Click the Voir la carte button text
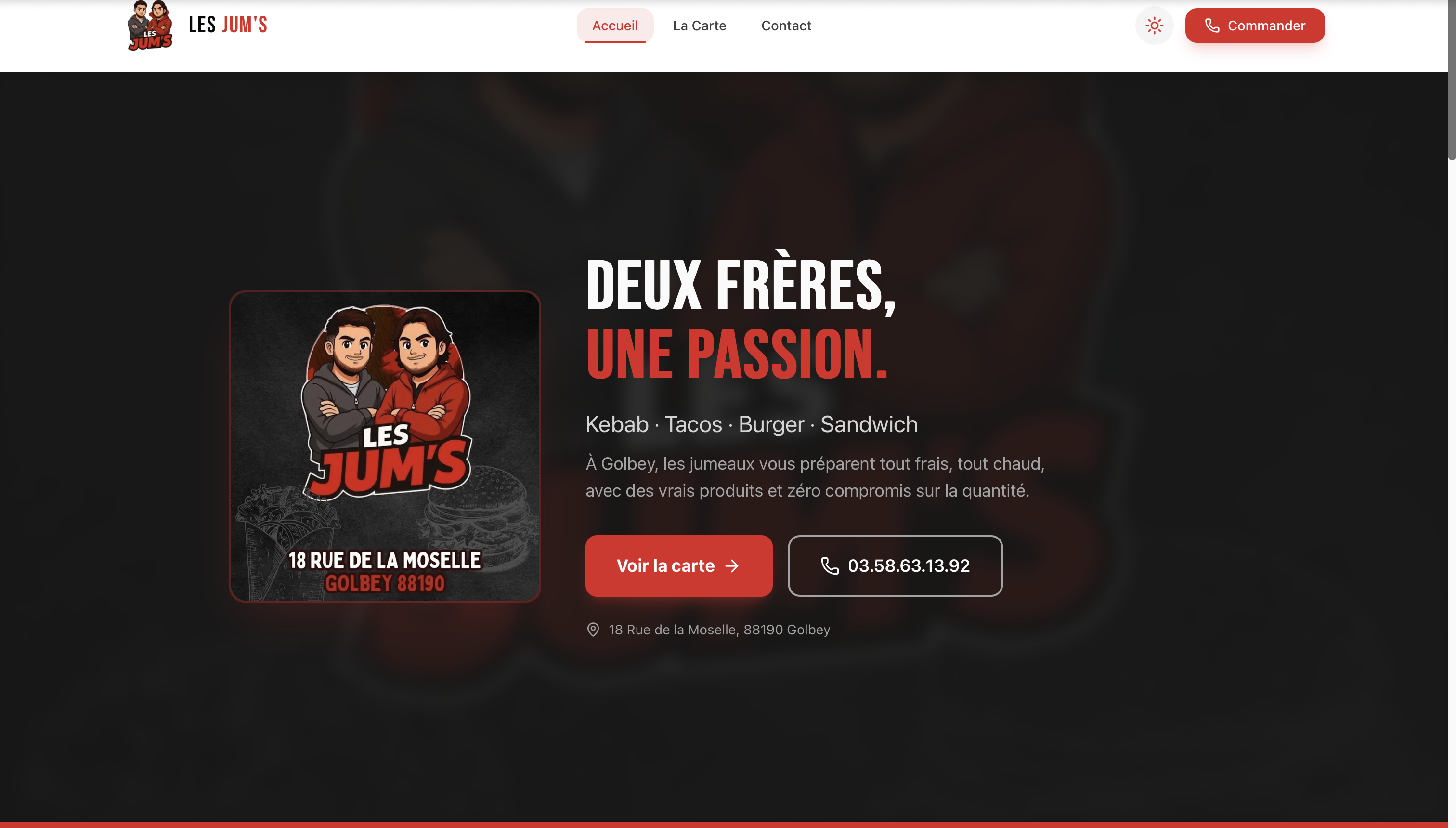The width and height of the screenshot is (1456, 828). [665, 566]
